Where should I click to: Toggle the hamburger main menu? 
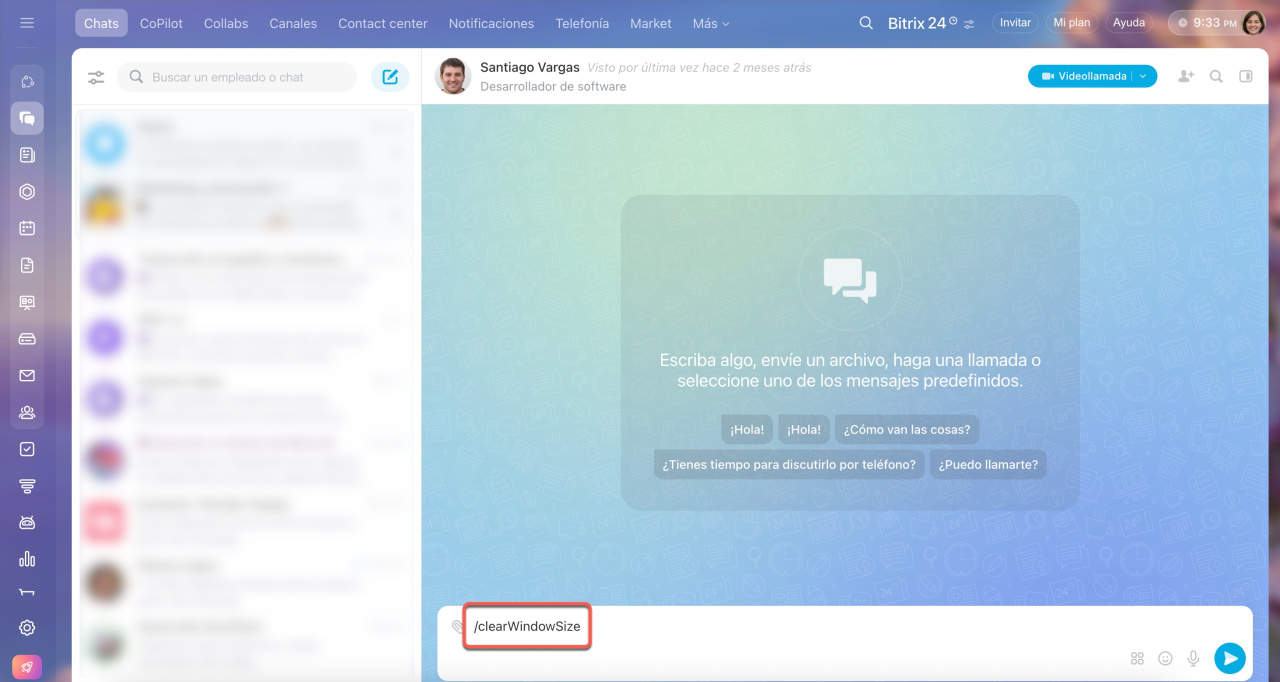pos(27,23)
